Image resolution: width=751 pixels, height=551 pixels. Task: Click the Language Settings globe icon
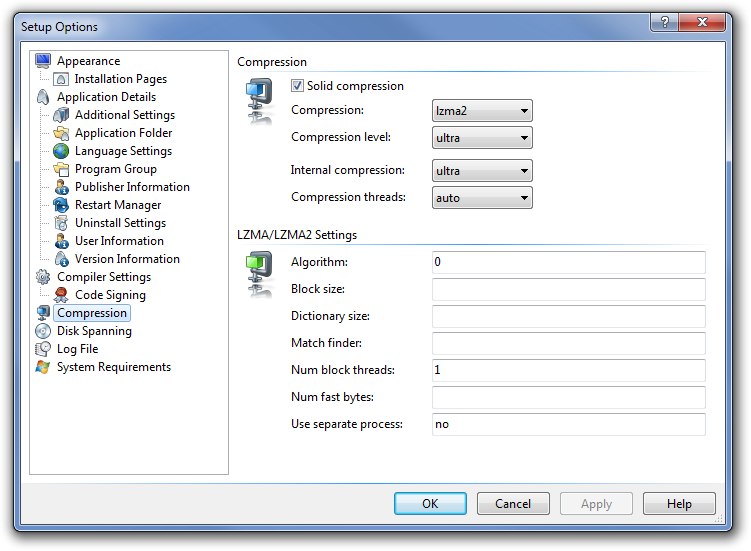coord(61,151)
